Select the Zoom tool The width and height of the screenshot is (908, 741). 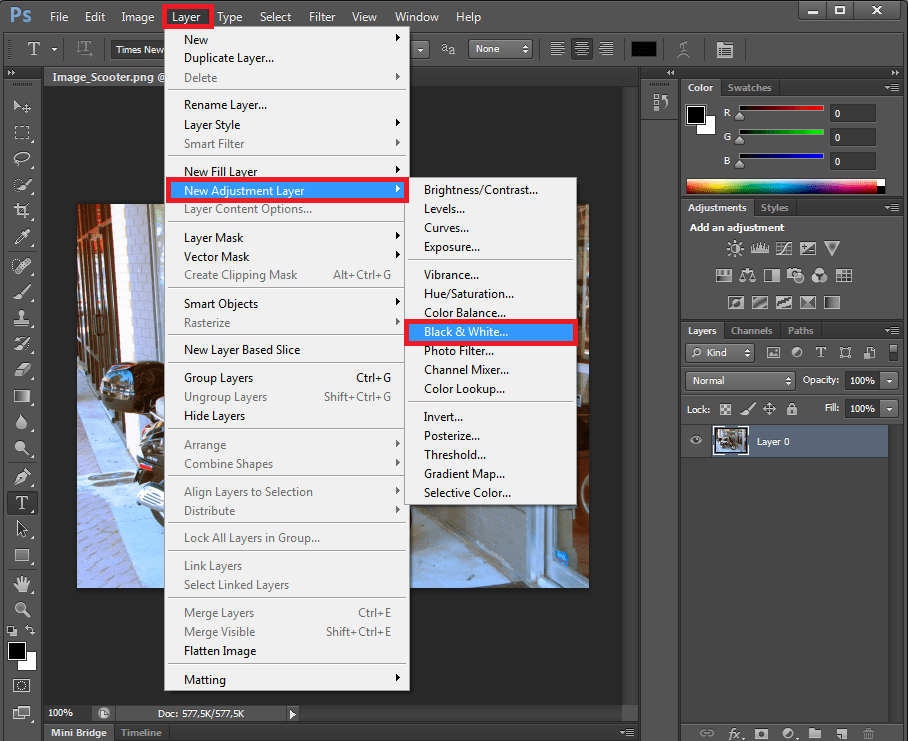pos(22,610)
